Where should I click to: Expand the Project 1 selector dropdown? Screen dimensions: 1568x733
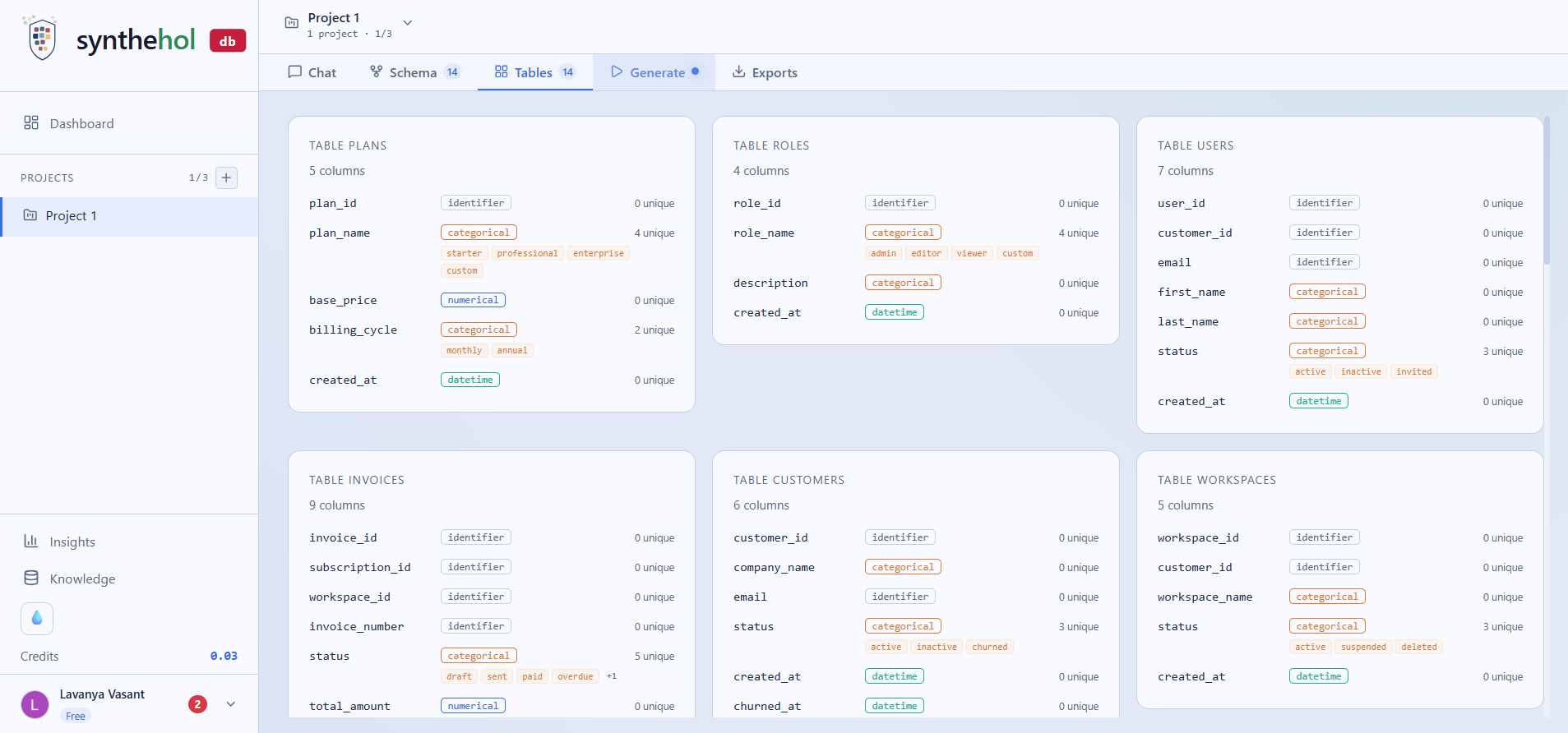pos(408,23)
